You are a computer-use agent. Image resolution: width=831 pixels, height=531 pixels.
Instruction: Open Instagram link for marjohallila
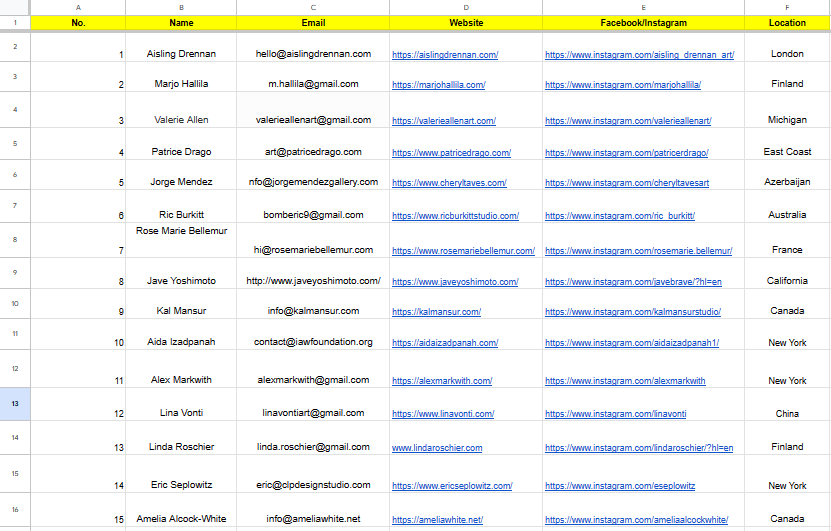pyautogui.click(x=623, y=84)
